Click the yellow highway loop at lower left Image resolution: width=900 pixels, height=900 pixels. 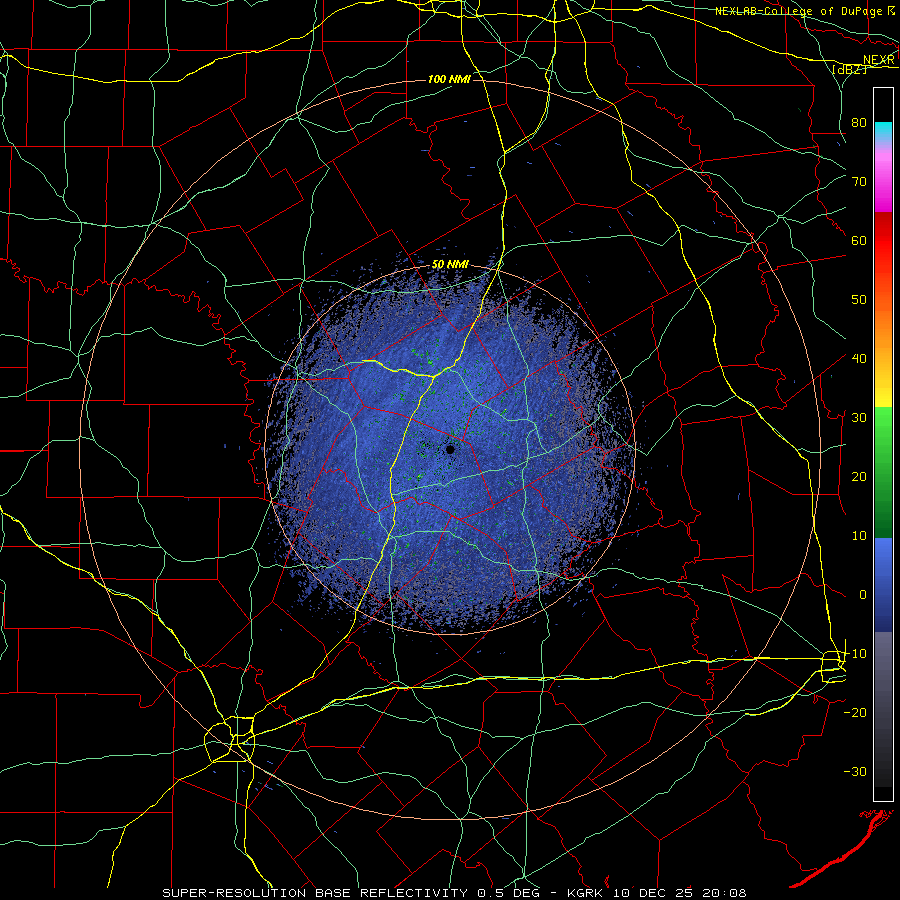[229, 739]
